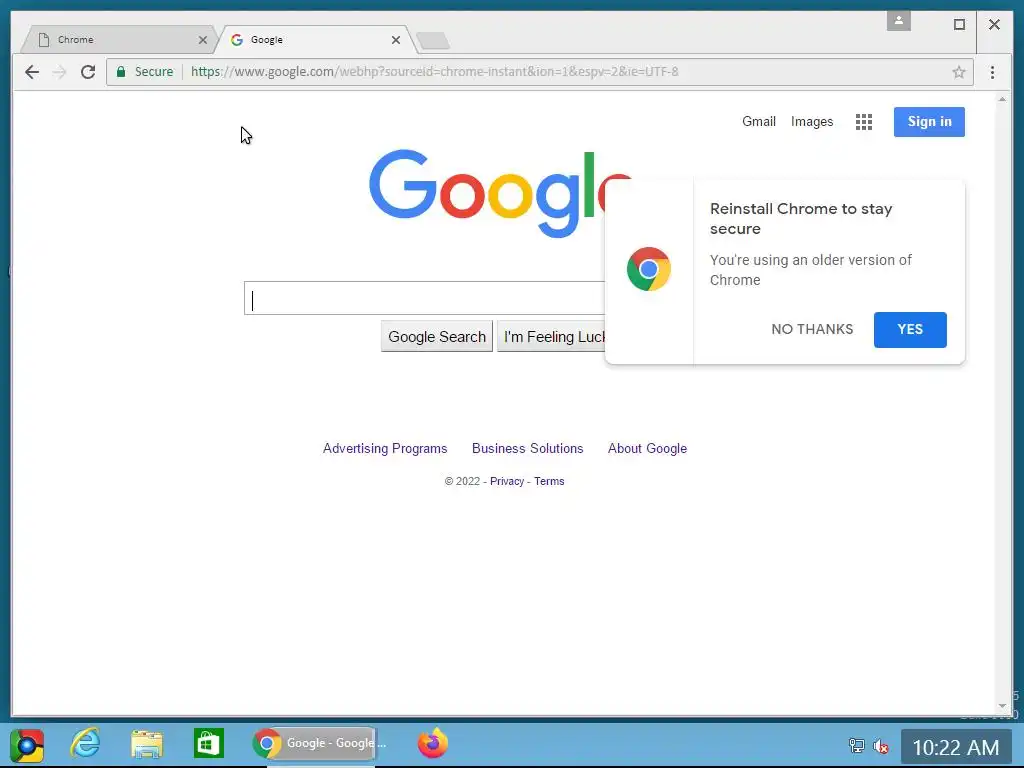Viewport: 1024px width, 768px height.
Task: Open Chrome's three-dot menu
Action: [992, 72]
